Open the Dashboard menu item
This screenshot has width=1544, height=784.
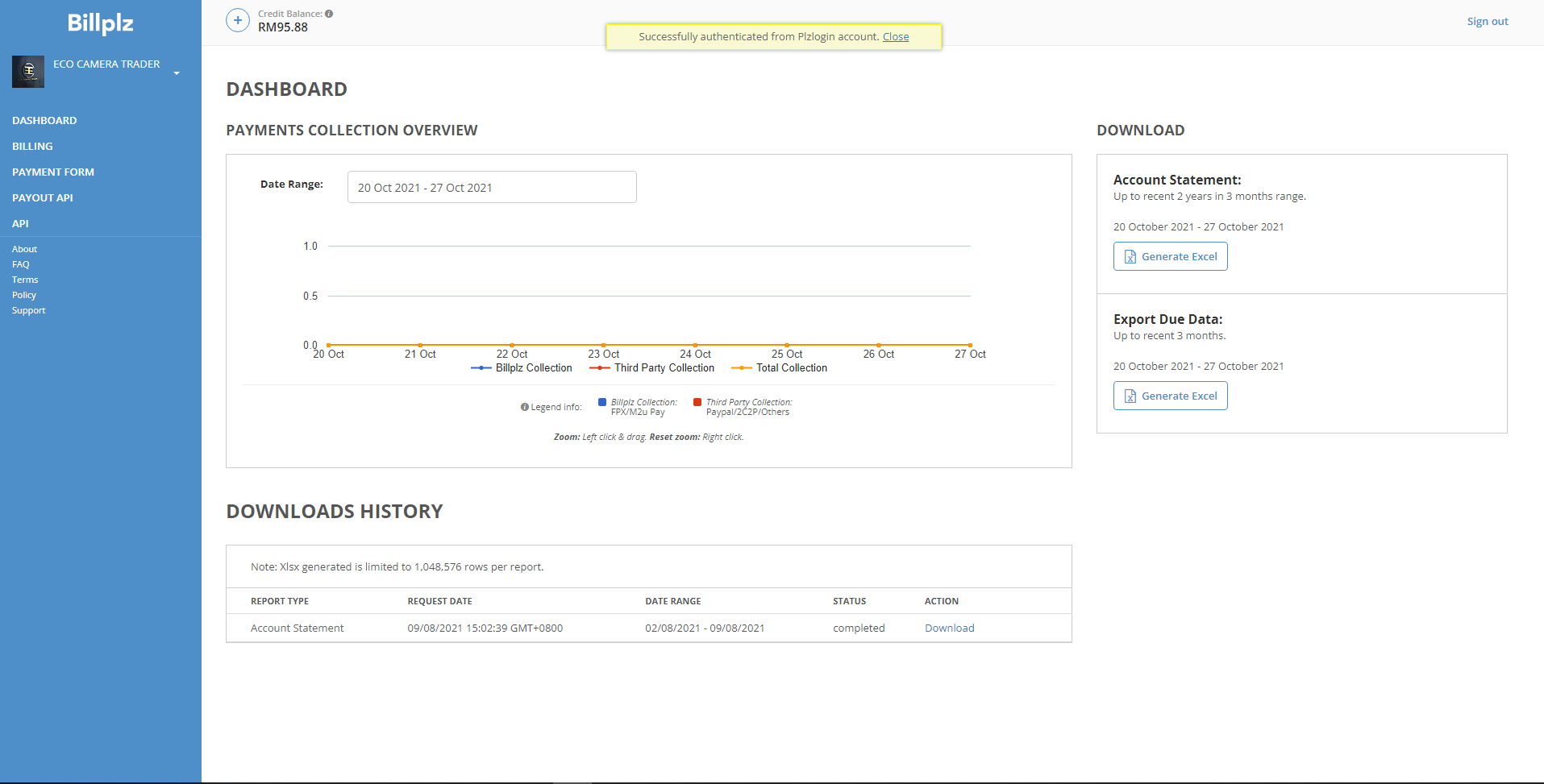pos(44,120)
